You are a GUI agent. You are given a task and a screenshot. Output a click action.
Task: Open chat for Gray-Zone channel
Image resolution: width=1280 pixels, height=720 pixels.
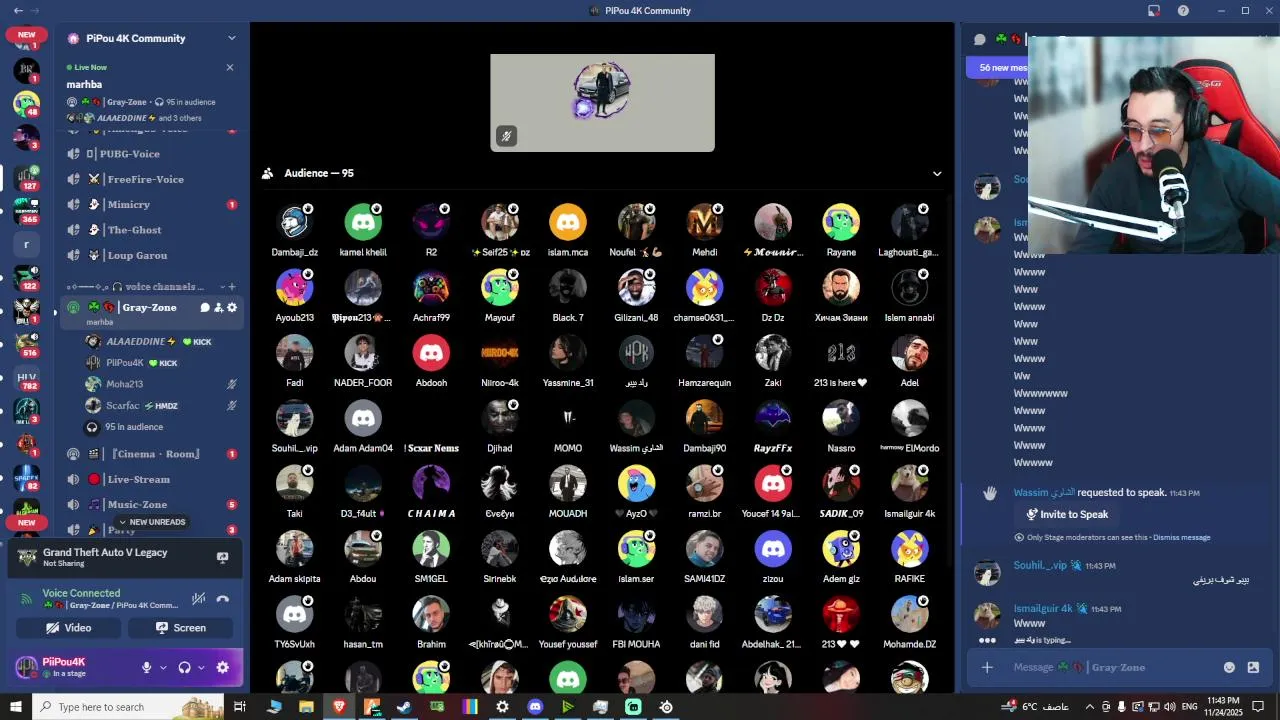tap(205, 308)
